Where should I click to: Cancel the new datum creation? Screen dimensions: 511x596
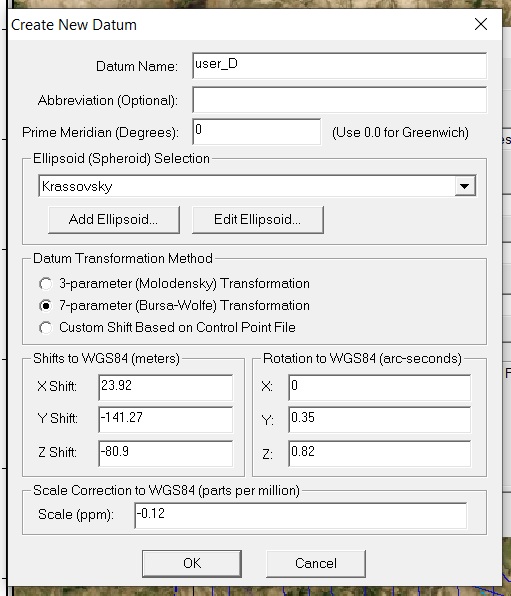pyautogui.click(x=316, y=563)
